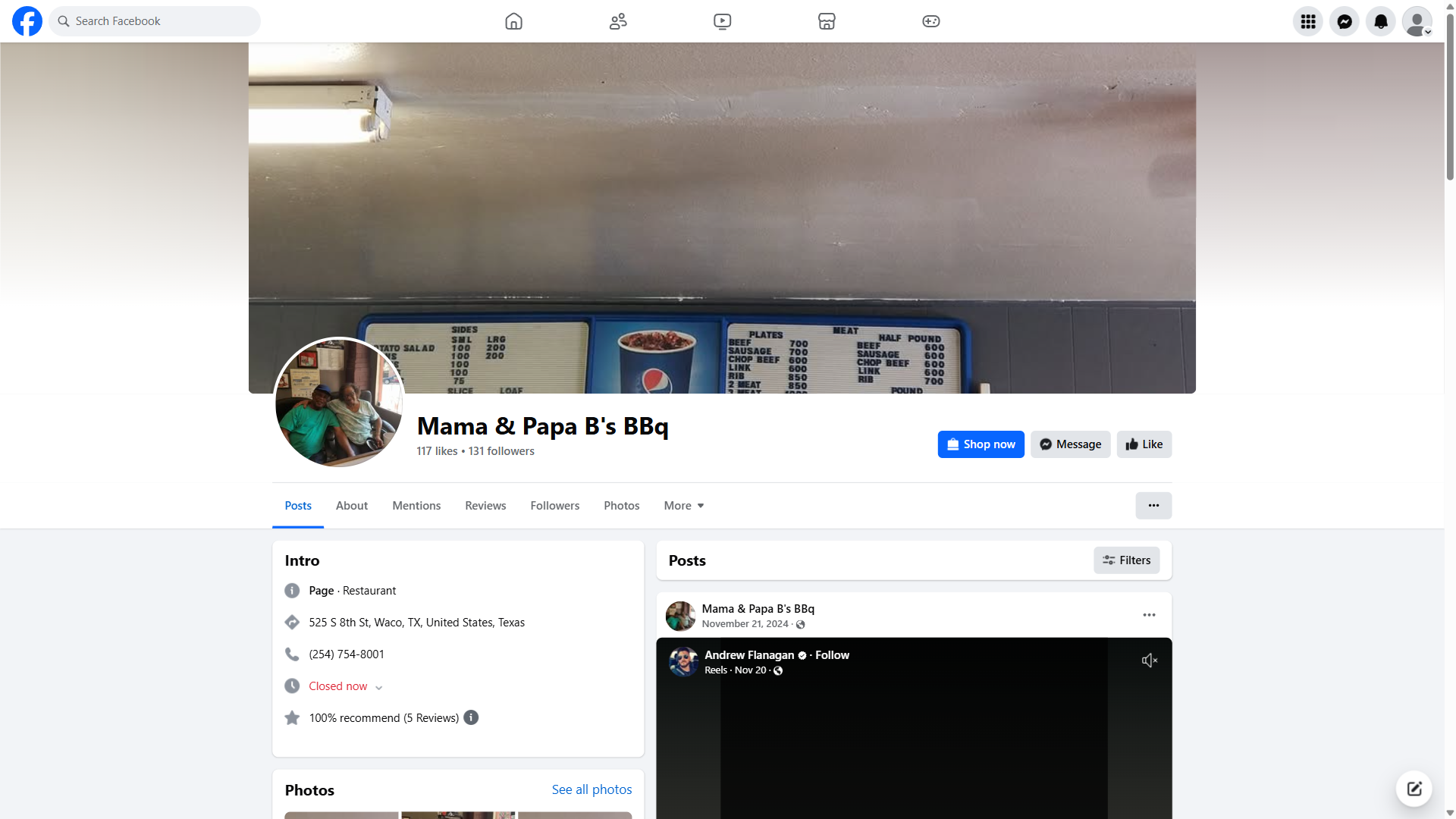This screenshot has height=819, width=1456.
Task: Switch to the About tab
Action: 352,506
